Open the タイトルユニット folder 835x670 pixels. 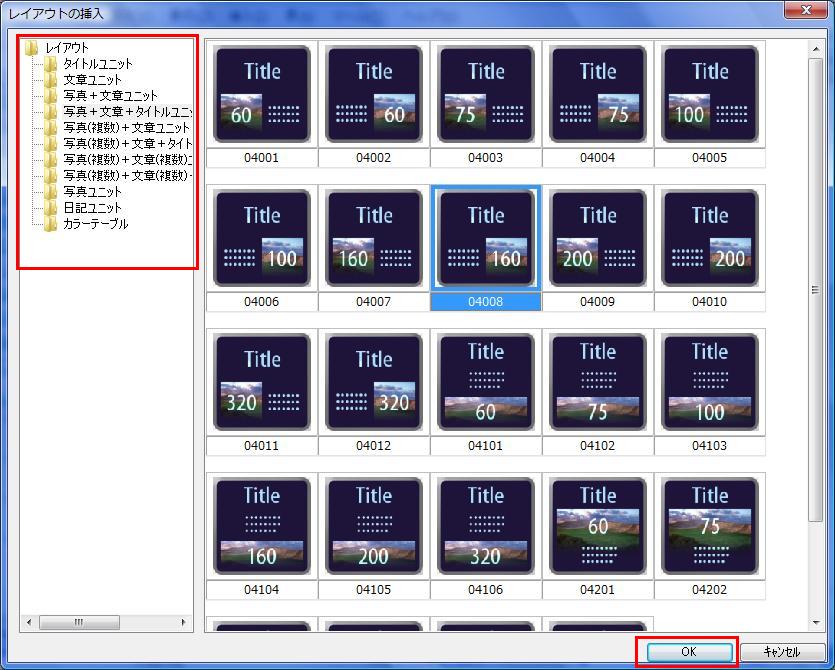coord(97,63)
